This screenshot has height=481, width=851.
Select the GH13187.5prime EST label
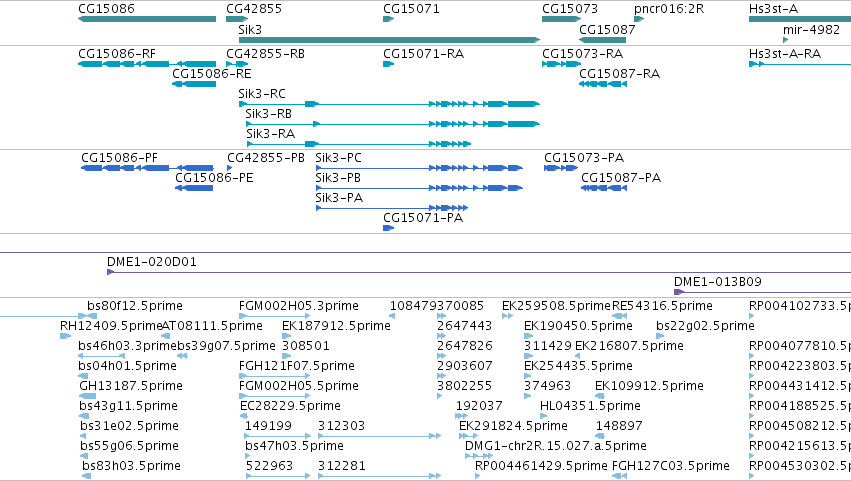tap(131, 387)
